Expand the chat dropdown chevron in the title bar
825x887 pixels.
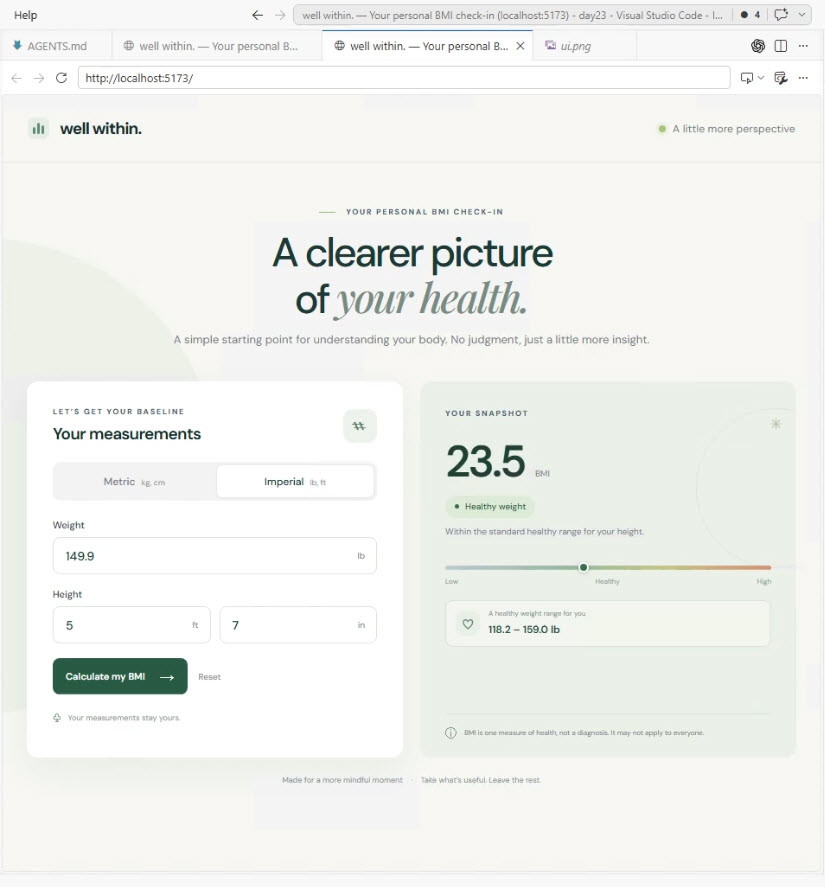(802, 15)
